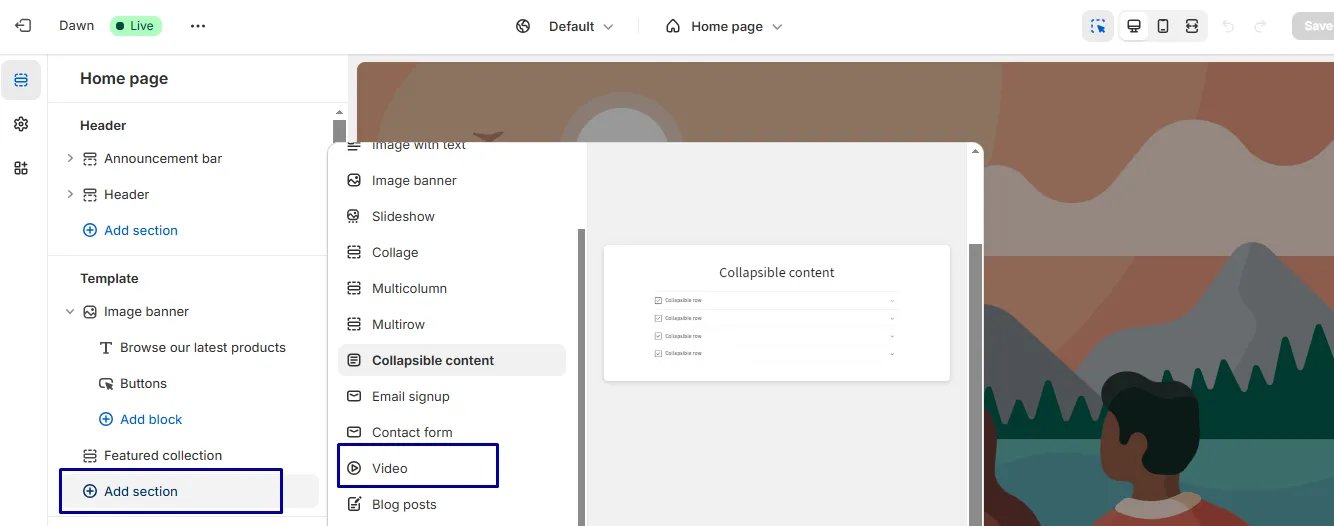Click the Image banner section icon in sidebar
Viewport: 1334px width, 526px height.
pos(90,311)
